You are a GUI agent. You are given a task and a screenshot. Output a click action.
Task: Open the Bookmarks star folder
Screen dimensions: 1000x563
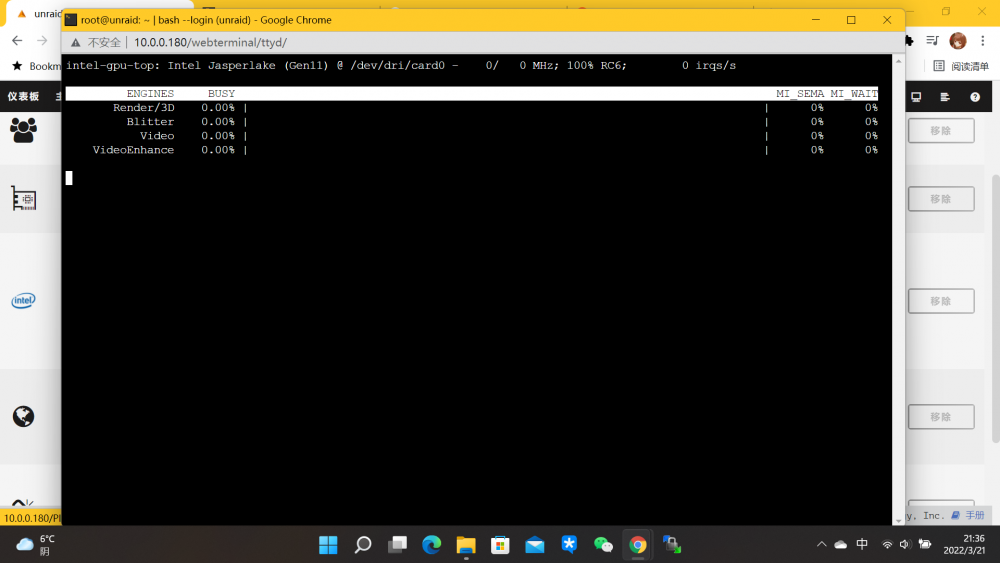click(x=36, y=66)
